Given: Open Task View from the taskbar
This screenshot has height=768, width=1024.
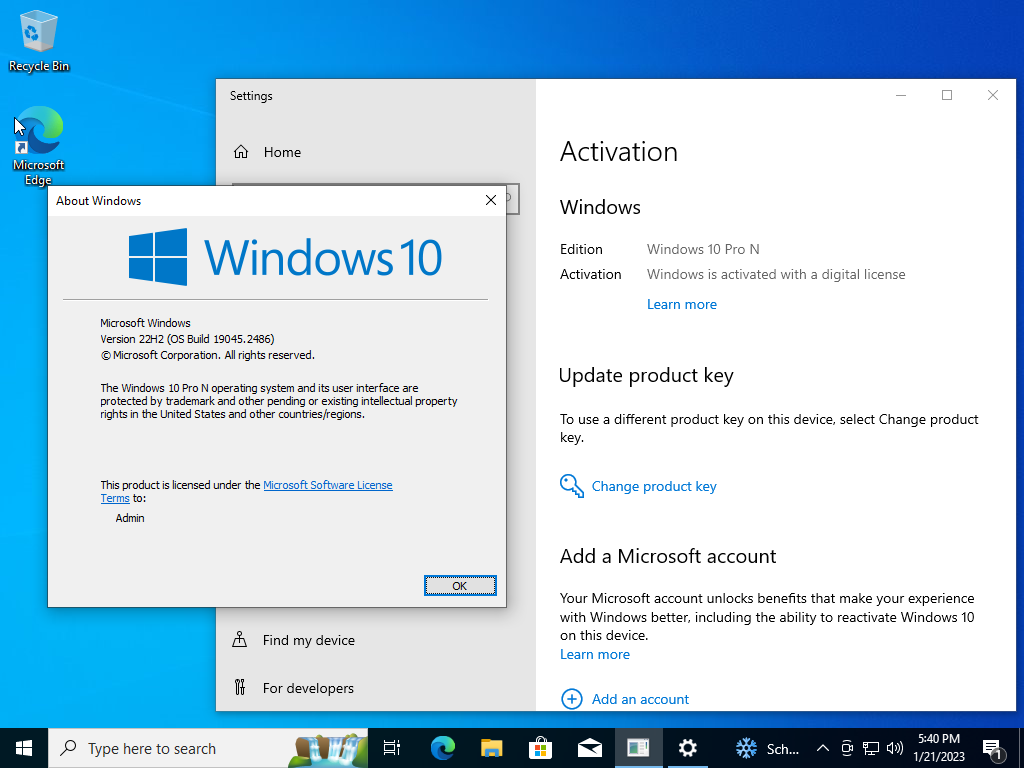Looking at the screenshot, I should pos(392,748).
